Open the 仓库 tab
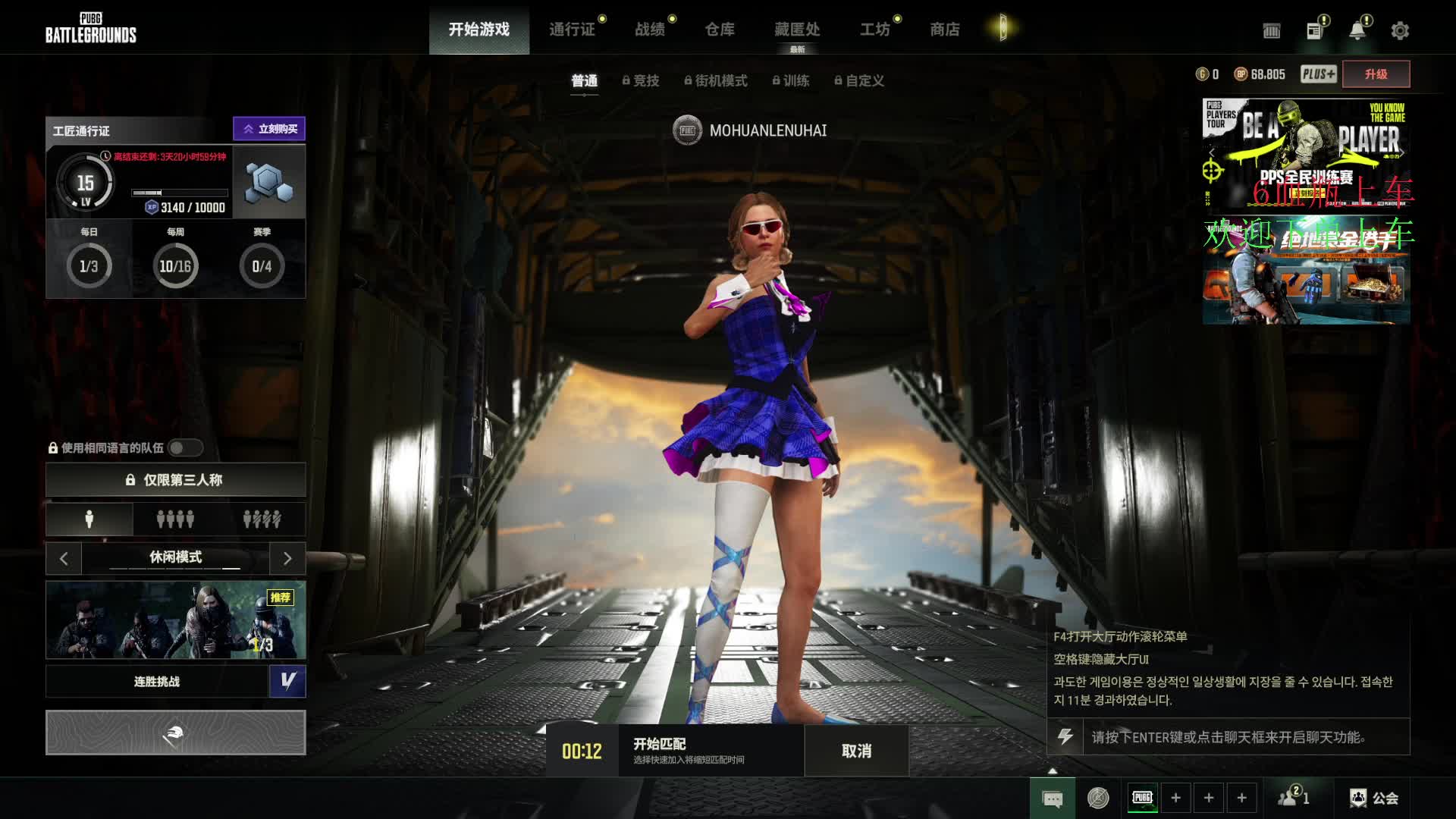Screen dimensions: 1456x819 point(720,29)
